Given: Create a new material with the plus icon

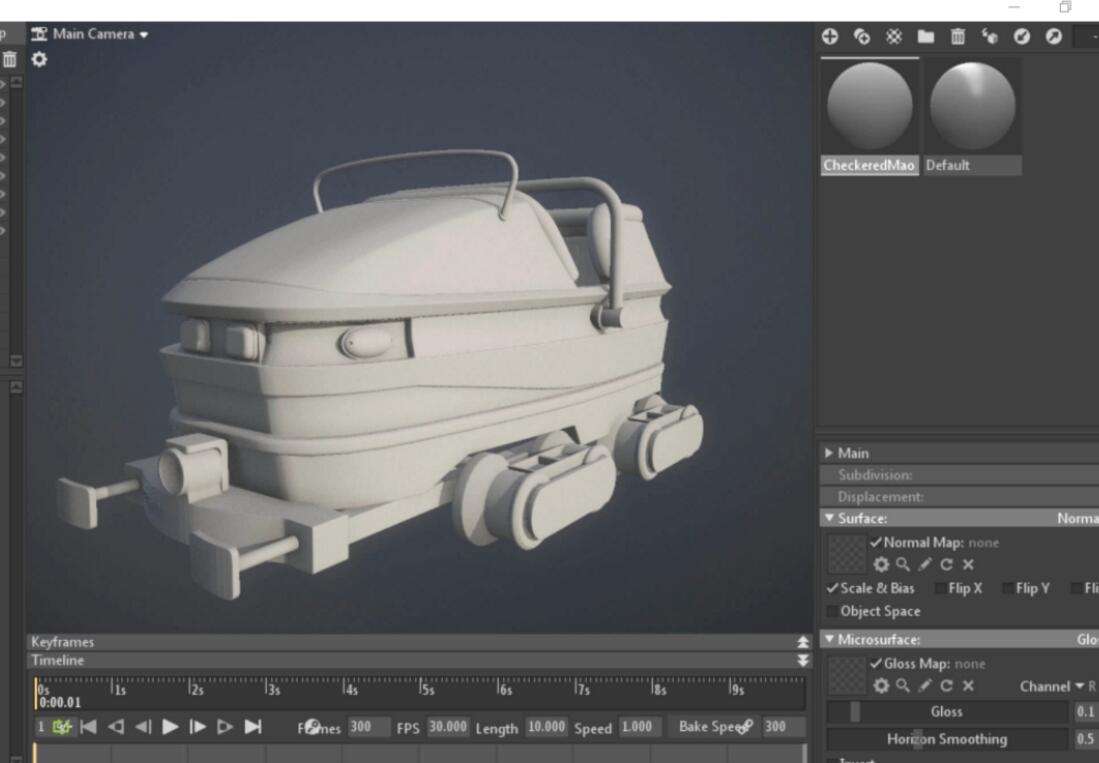Looking at the screenshot, I should tap(830, 36).
